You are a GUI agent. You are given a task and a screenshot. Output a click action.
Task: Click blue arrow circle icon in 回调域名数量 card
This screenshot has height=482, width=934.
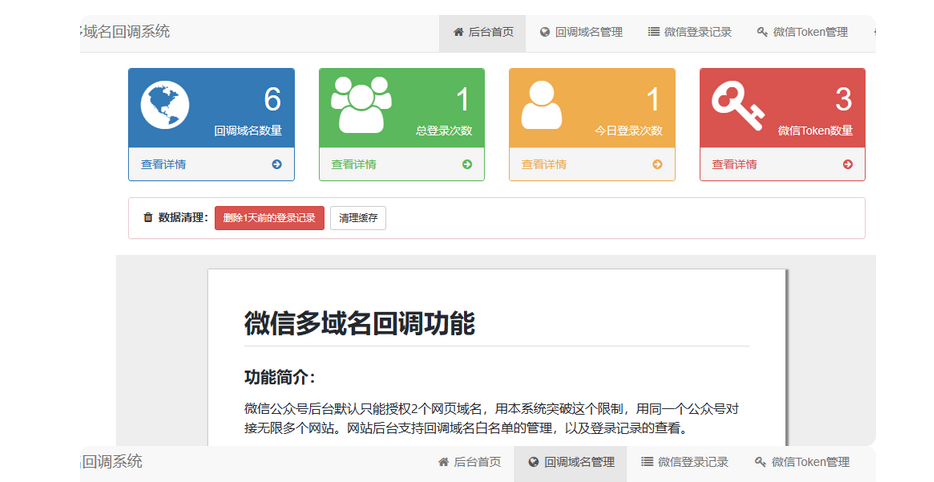pyautogui.click(x=277, y=164)
